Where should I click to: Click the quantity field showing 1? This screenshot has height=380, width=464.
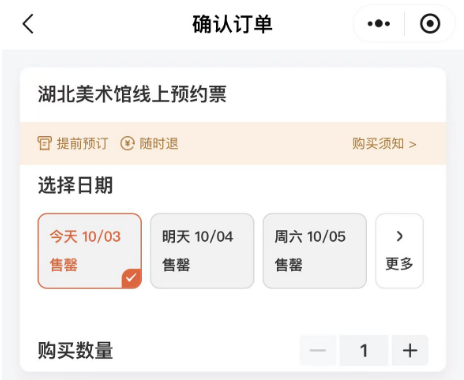[364, 350]
